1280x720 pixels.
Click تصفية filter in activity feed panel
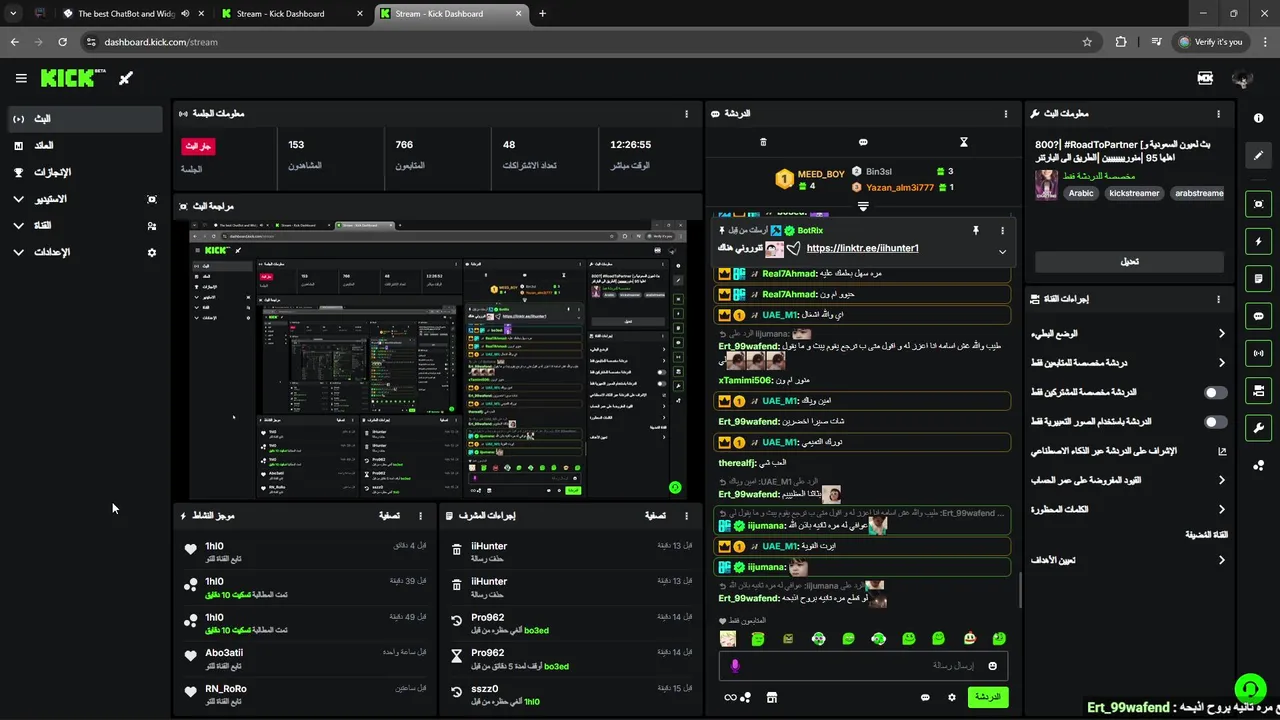pos(391,516)
